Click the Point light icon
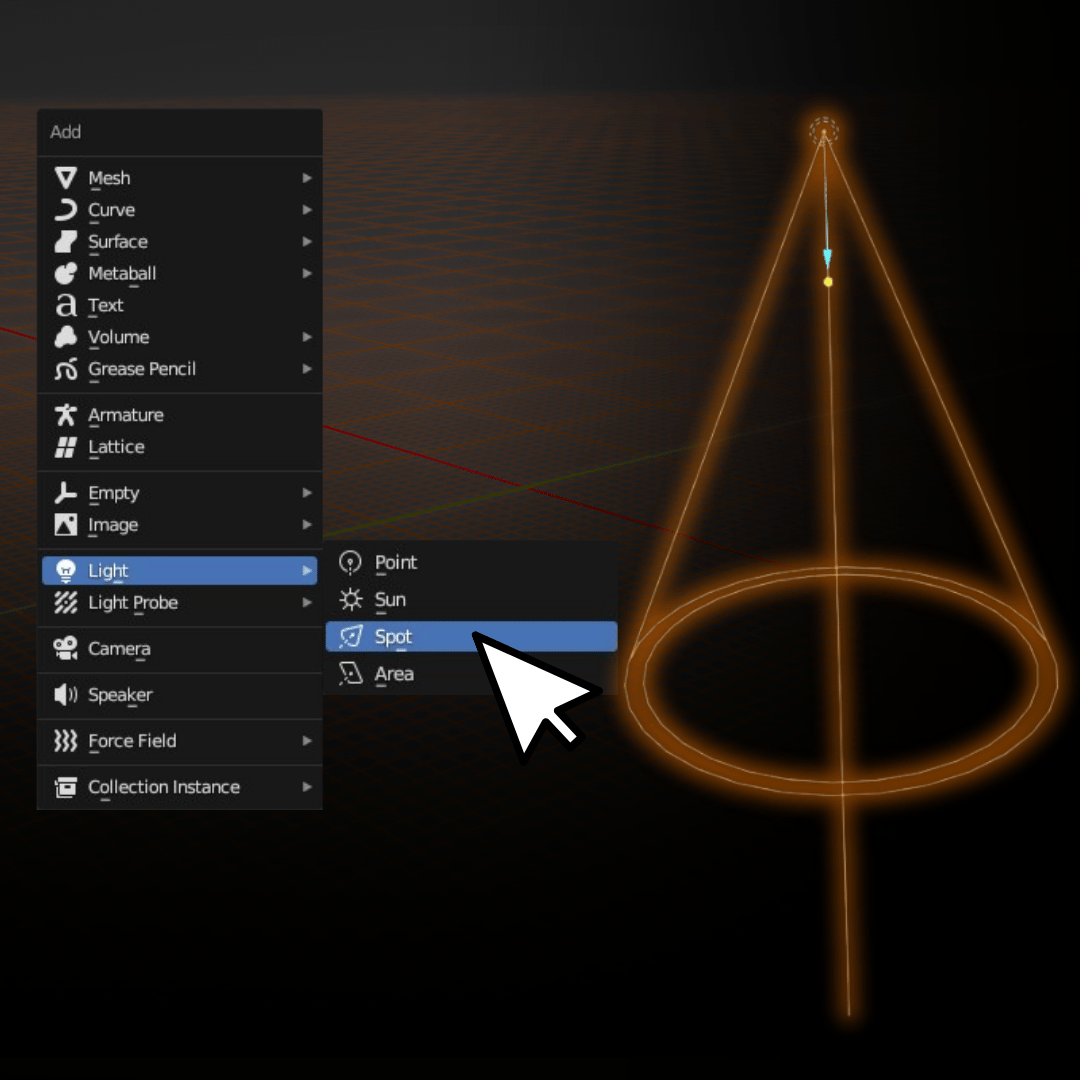The image size is (1080, 1080). coord(351,563)
